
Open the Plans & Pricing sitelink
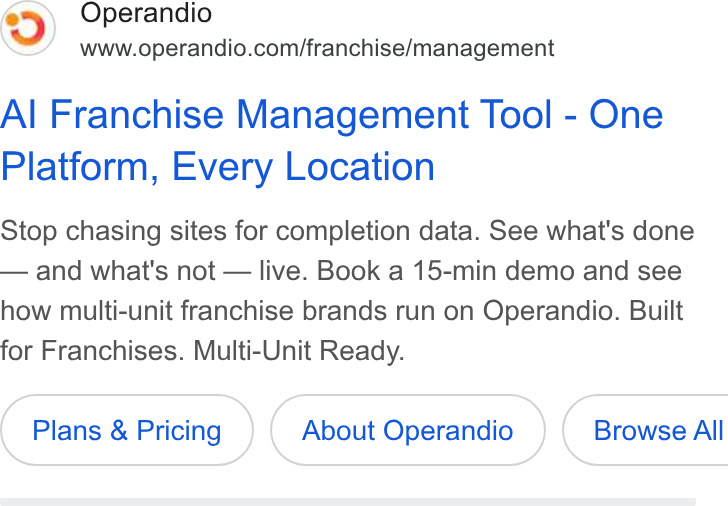point(127,430)
